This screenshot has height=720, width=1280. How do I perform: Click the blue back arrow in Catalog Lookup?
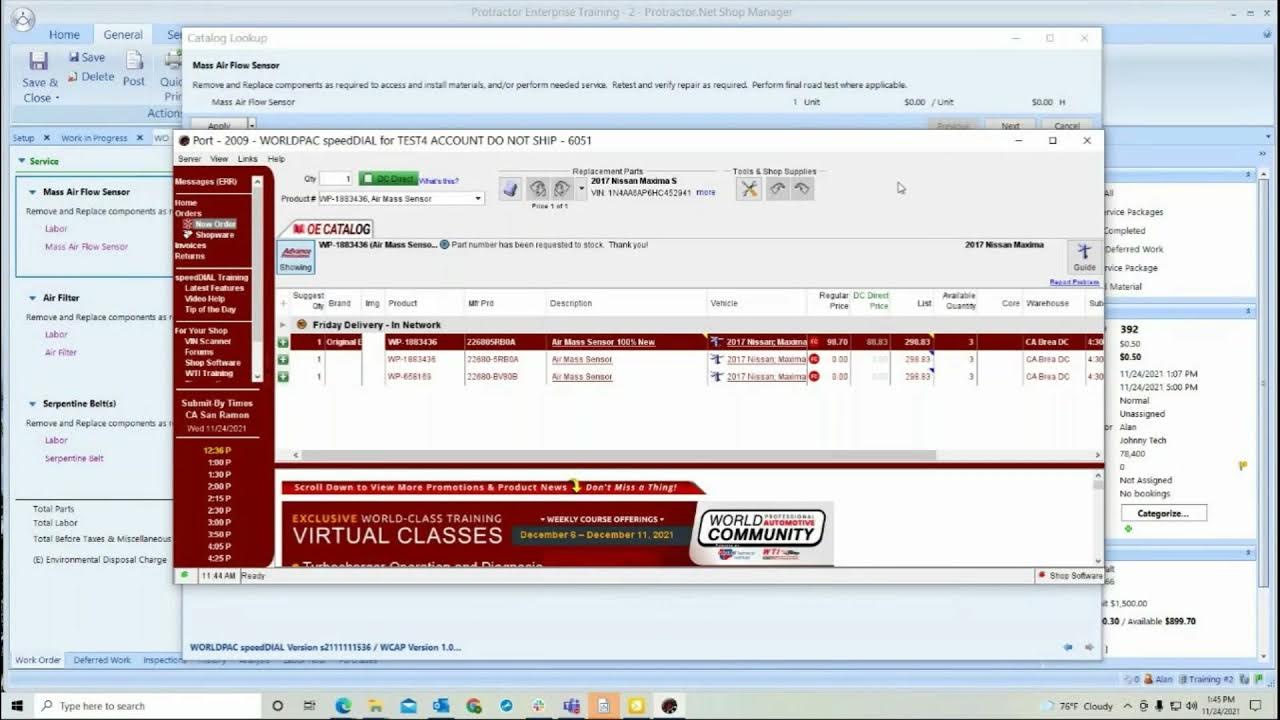[x=1068, y=647]
